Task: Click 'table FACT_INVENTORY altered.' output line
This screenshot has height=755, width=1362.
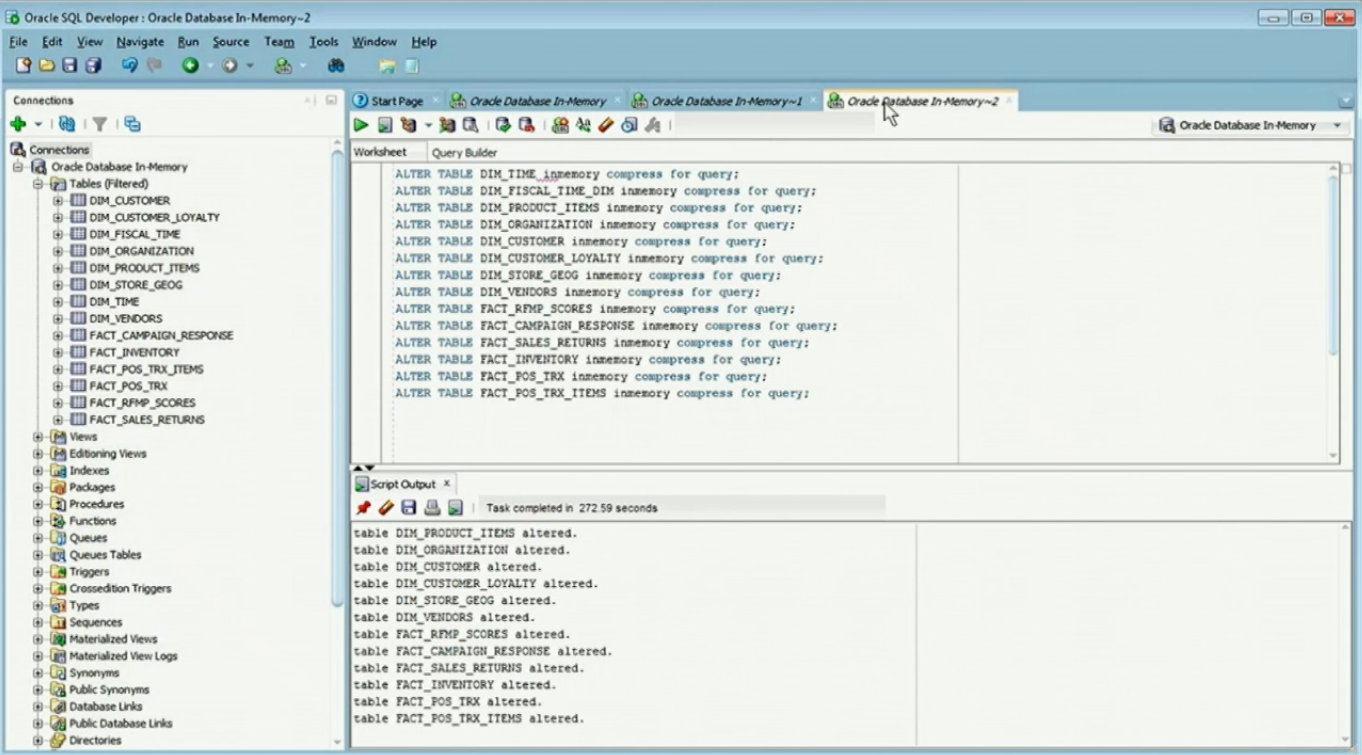Action: click(x=455, y=685)
